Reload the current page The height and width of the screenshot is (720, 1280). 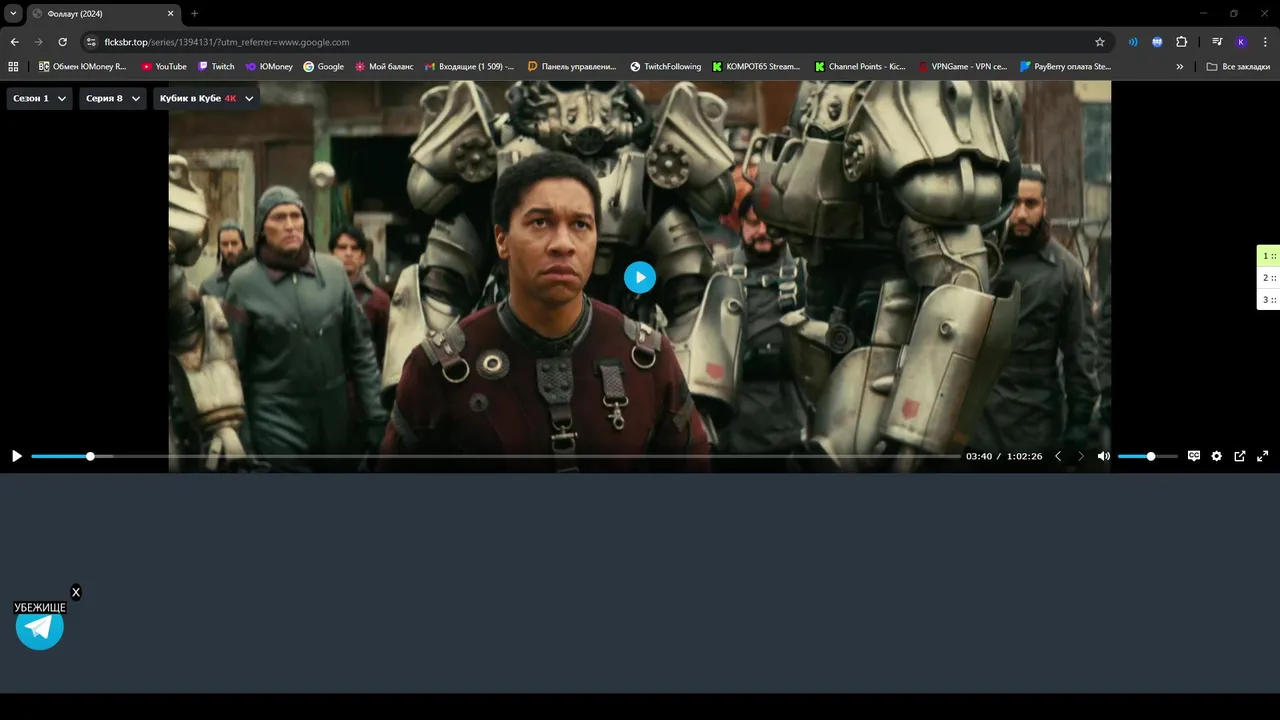click(x=62, y=42)
